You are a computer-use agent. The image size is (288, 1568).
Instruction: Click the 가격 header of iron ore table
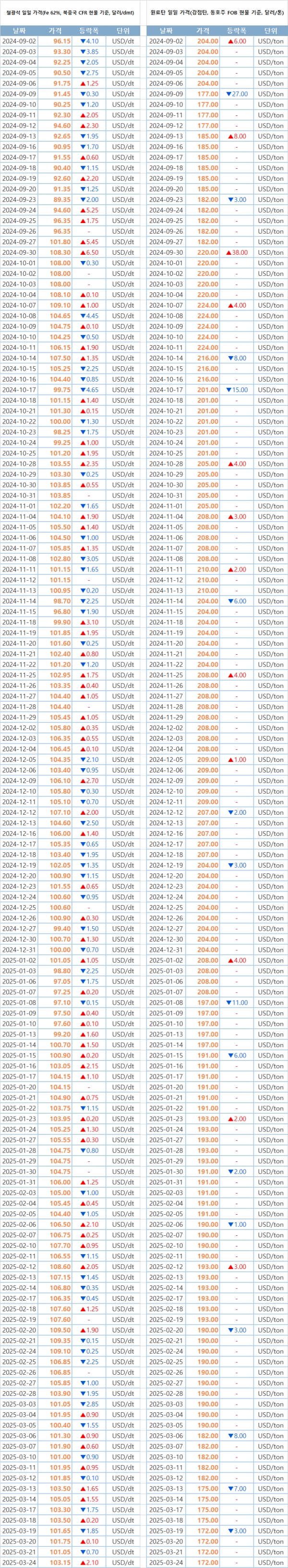point(55,30)
